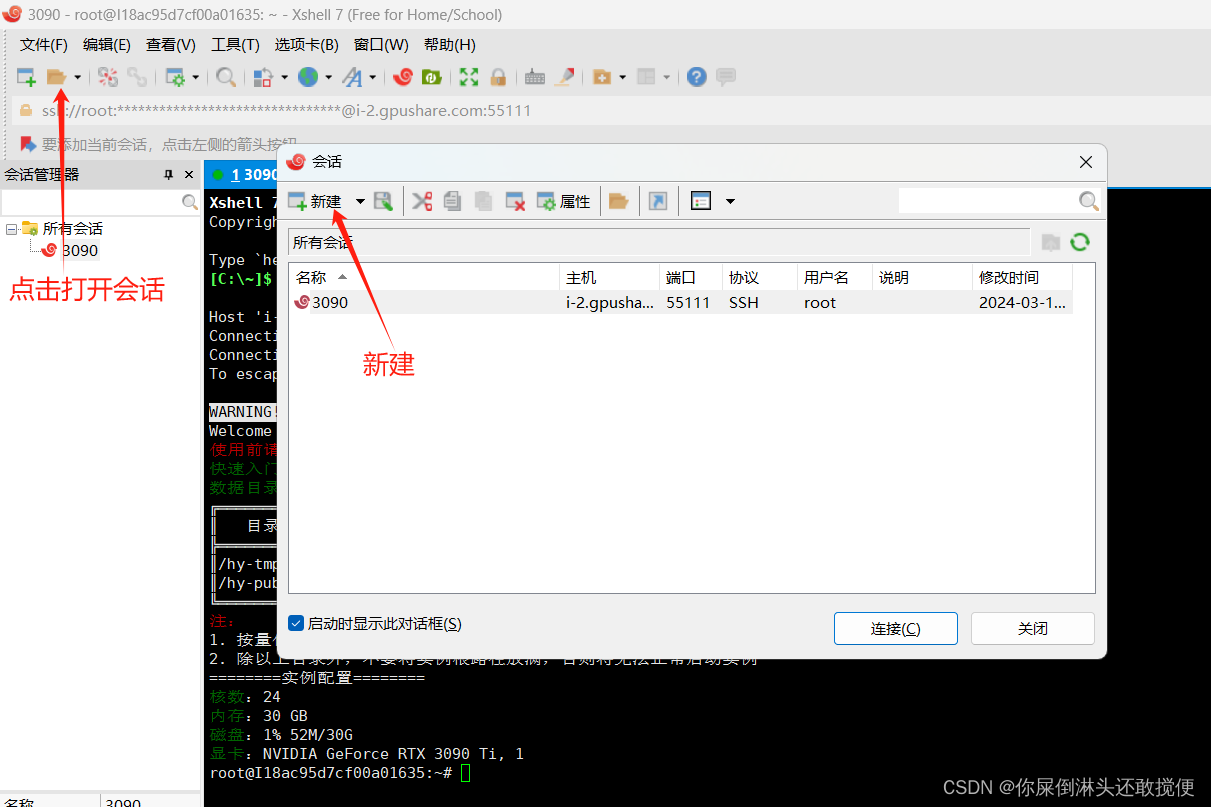Click the search field in the sessions dialog
The width and height of the screenshot is (1211, 807).
pos(987,201)
